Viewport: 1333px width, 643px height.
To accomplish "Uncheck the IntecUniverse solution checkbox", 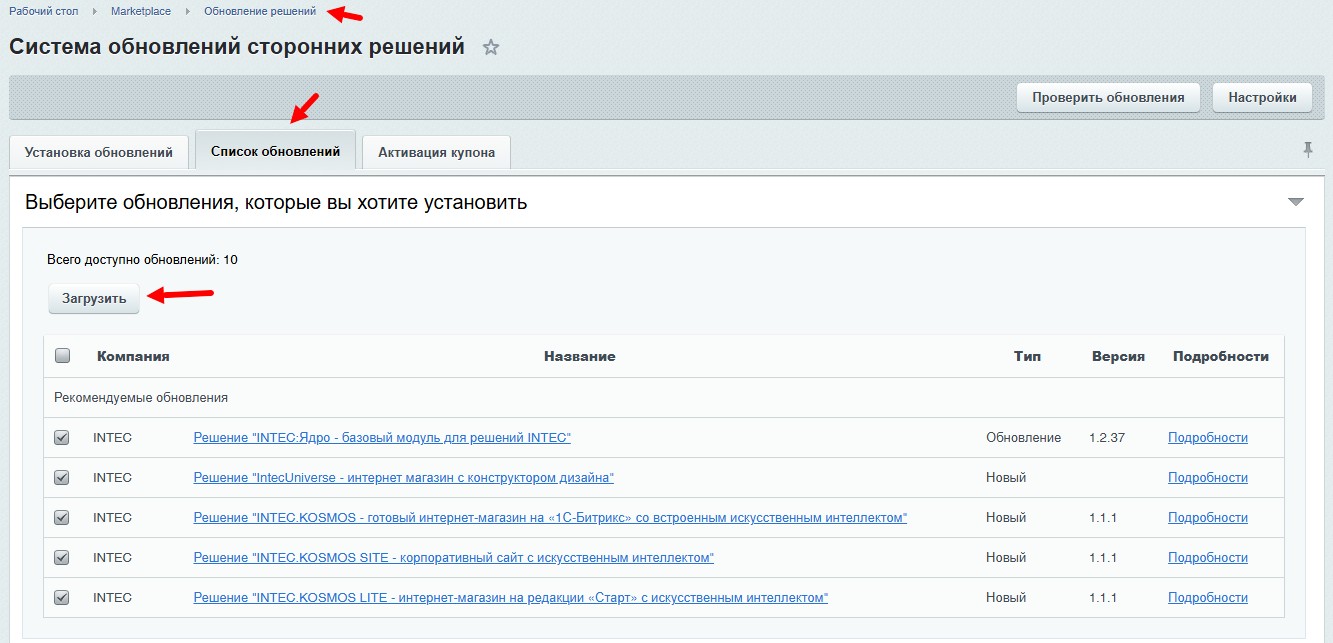I will (62, 477).
